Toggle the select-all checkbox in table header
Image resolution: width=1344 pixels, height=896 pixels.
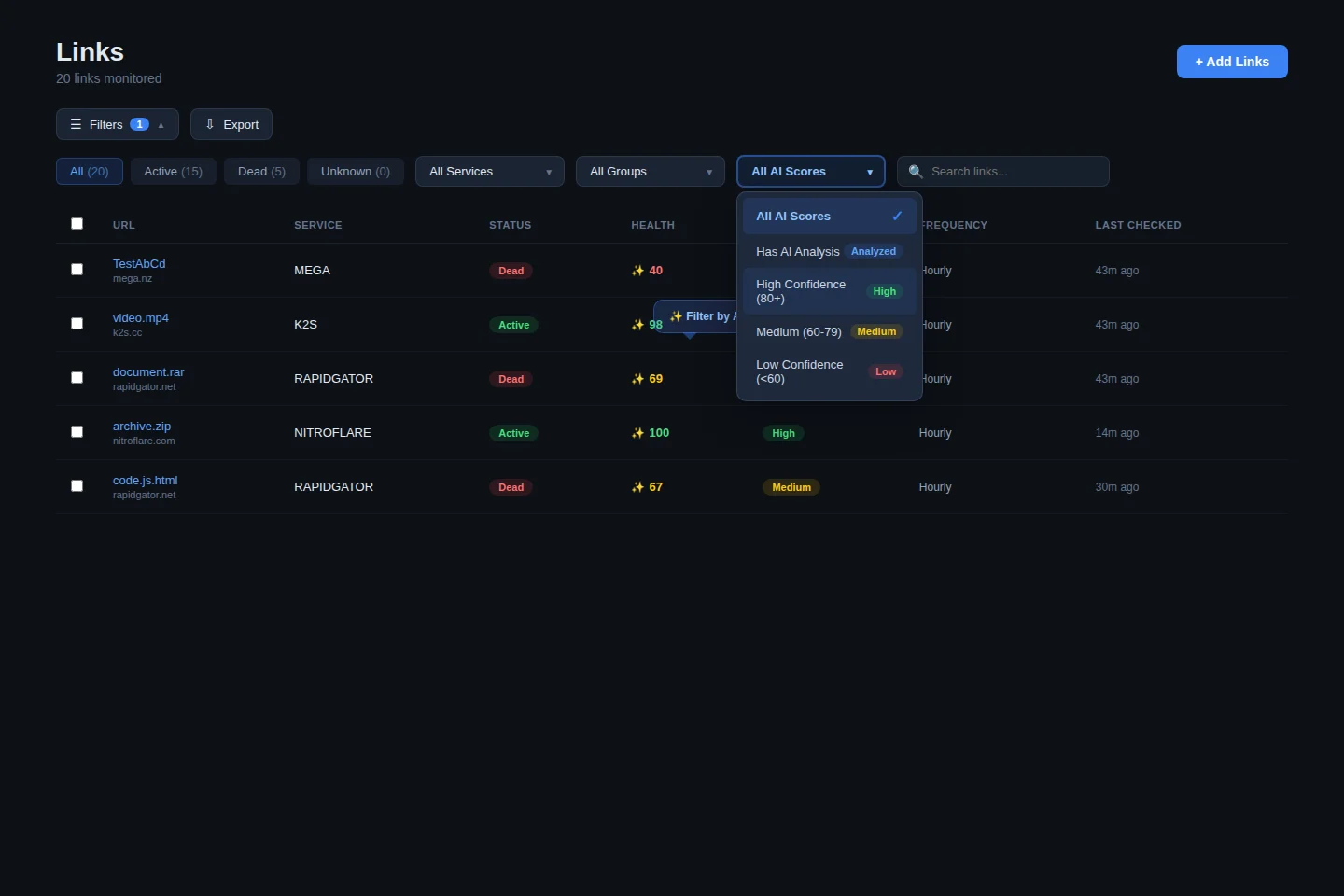click(77, 224)
